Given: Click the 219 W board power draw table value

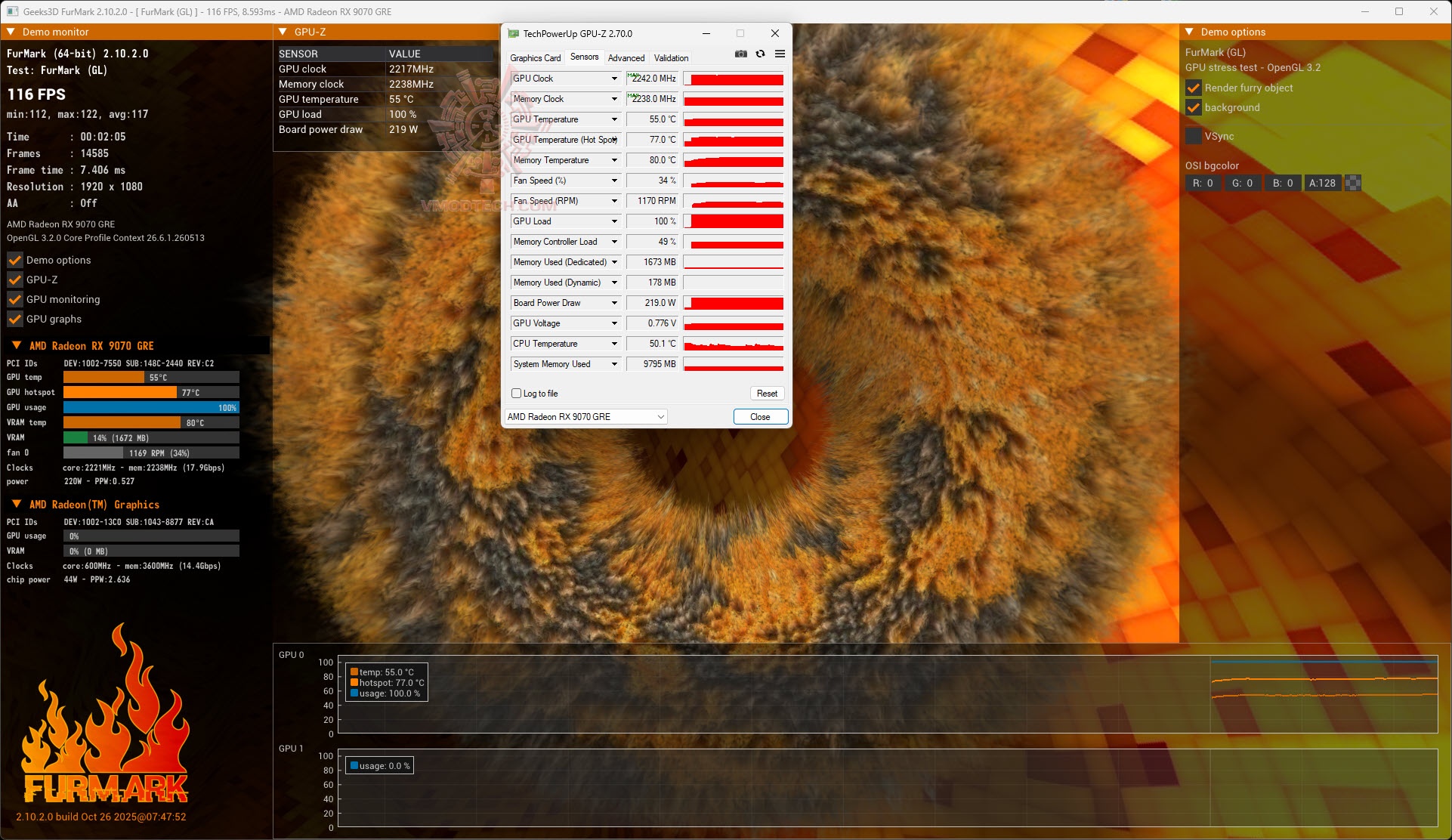Looking at the screenshot, I should point(403,129).
